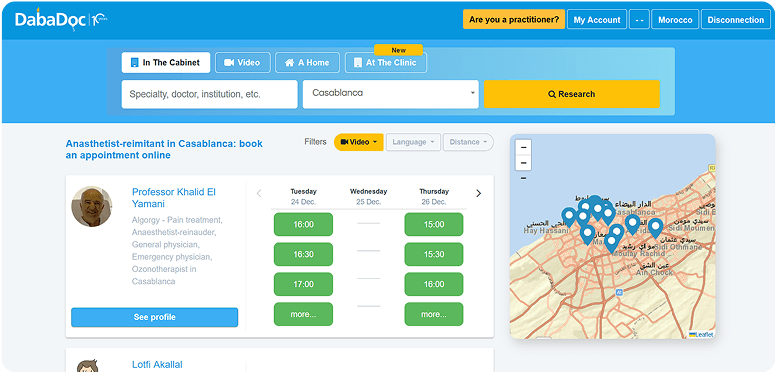Click the Filters label
Screen dimensions: 775x372
[315, 142]
